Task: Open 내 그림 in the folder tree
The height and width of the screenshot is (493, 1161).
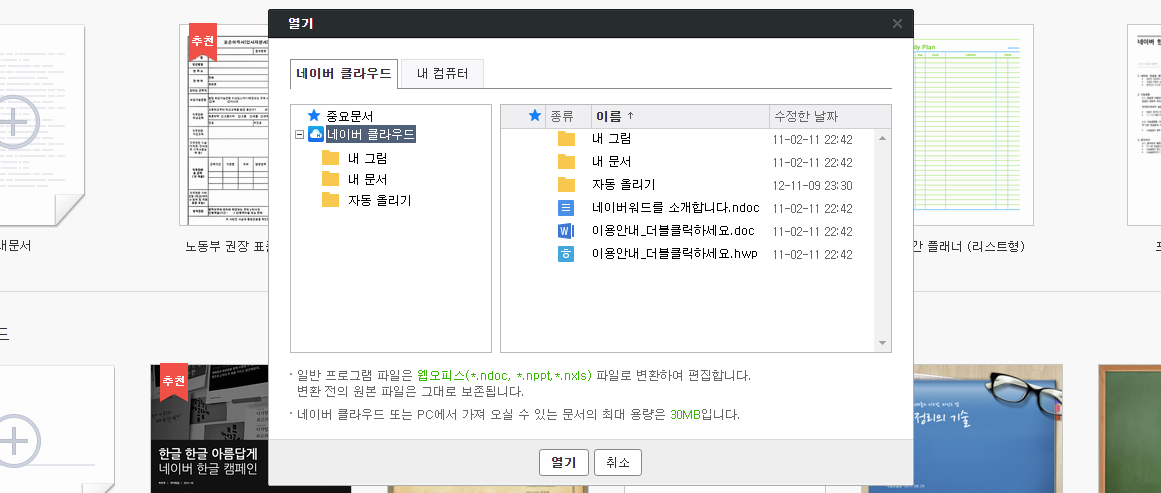Action: click(x=367, y=158)
